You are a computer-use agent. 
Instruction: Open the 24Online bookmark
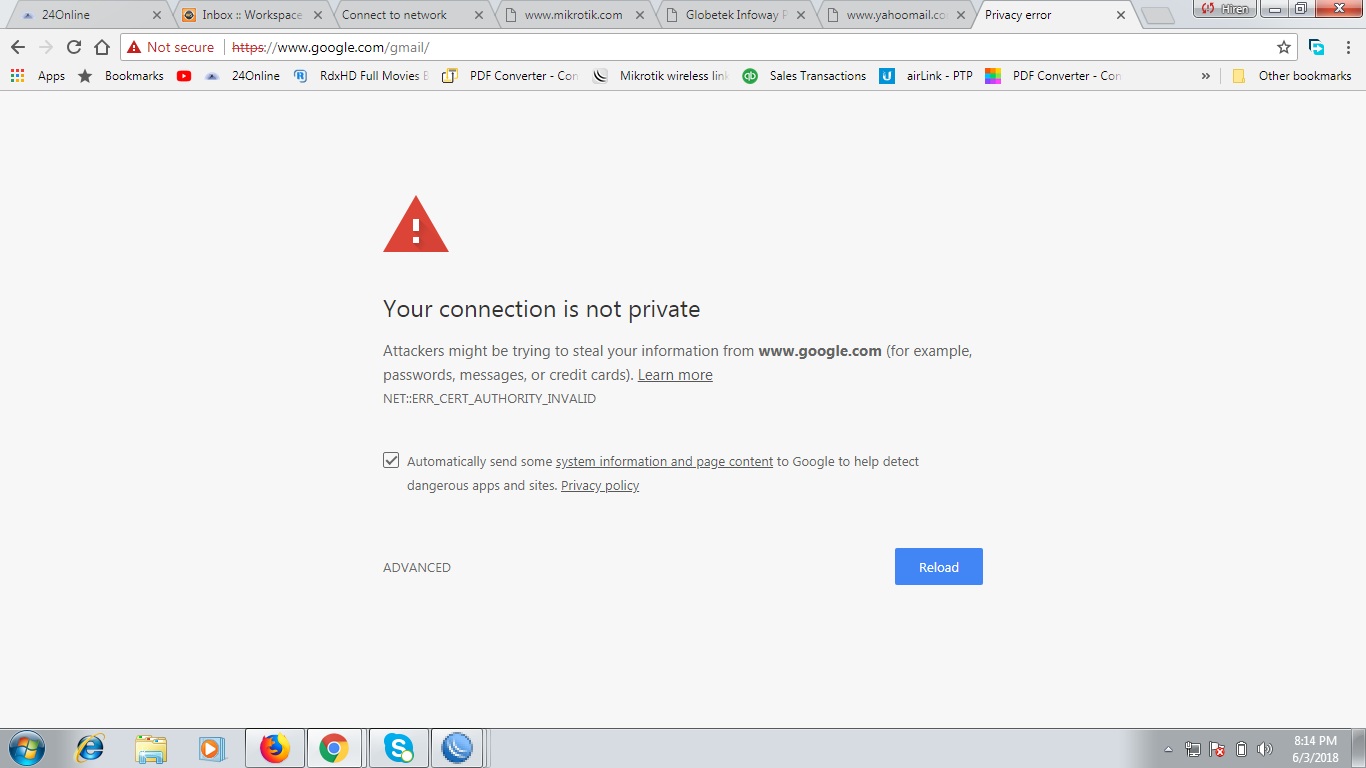[242, 76]
